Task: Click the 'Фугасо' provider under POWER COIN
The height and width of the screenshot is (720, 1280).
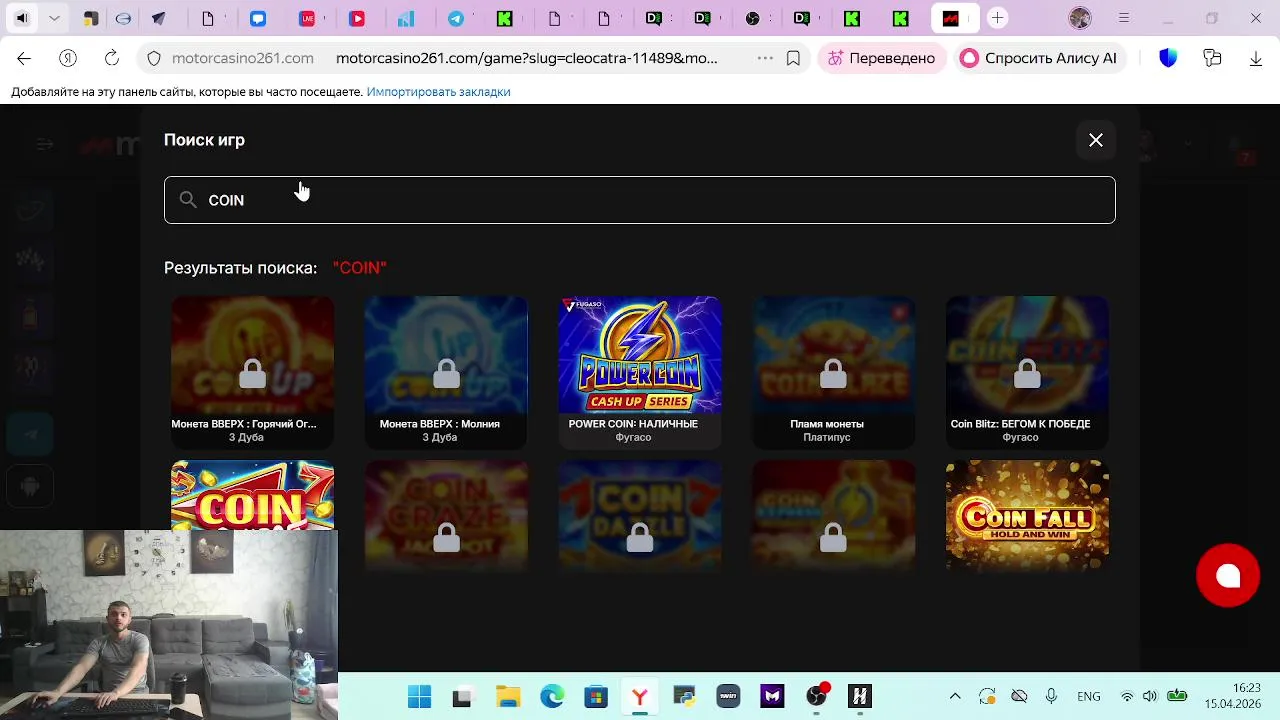Action: (633, 437)
